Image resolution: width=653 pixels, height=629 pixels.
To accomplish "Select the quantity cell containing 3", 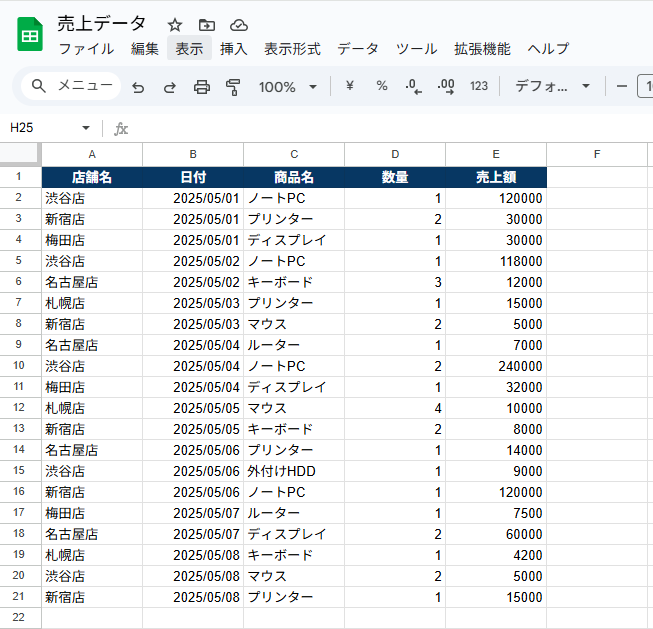I will tap(395, 282).
